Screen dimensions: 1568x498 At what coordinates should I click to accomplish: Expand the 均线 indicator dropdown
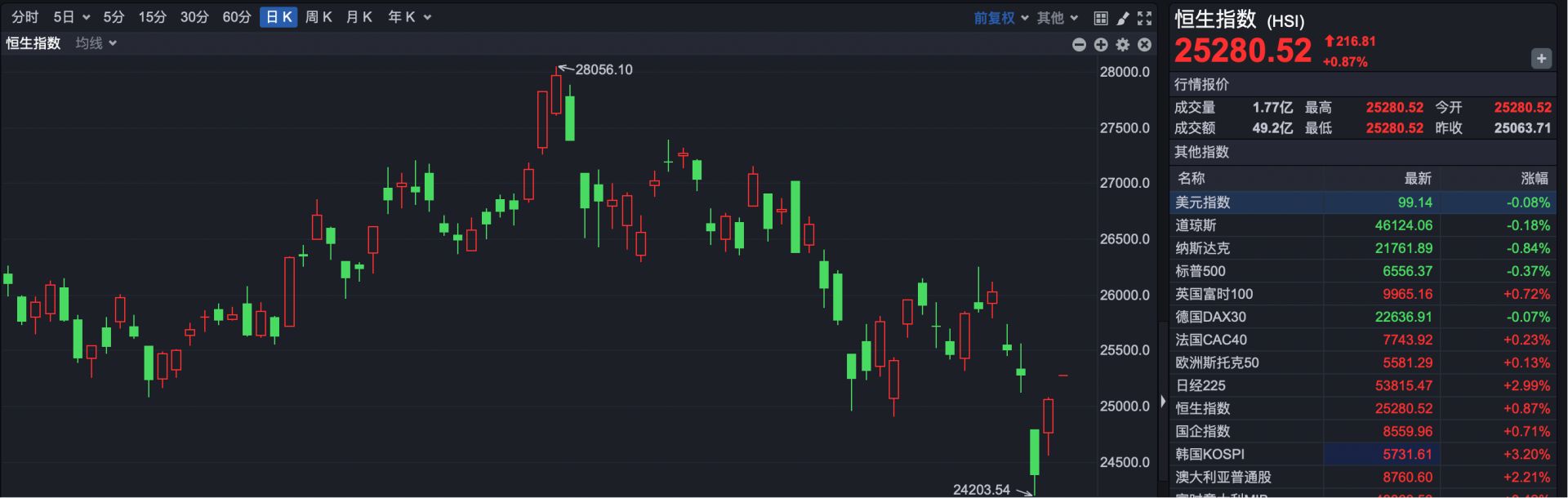click(x=96, y=43)
